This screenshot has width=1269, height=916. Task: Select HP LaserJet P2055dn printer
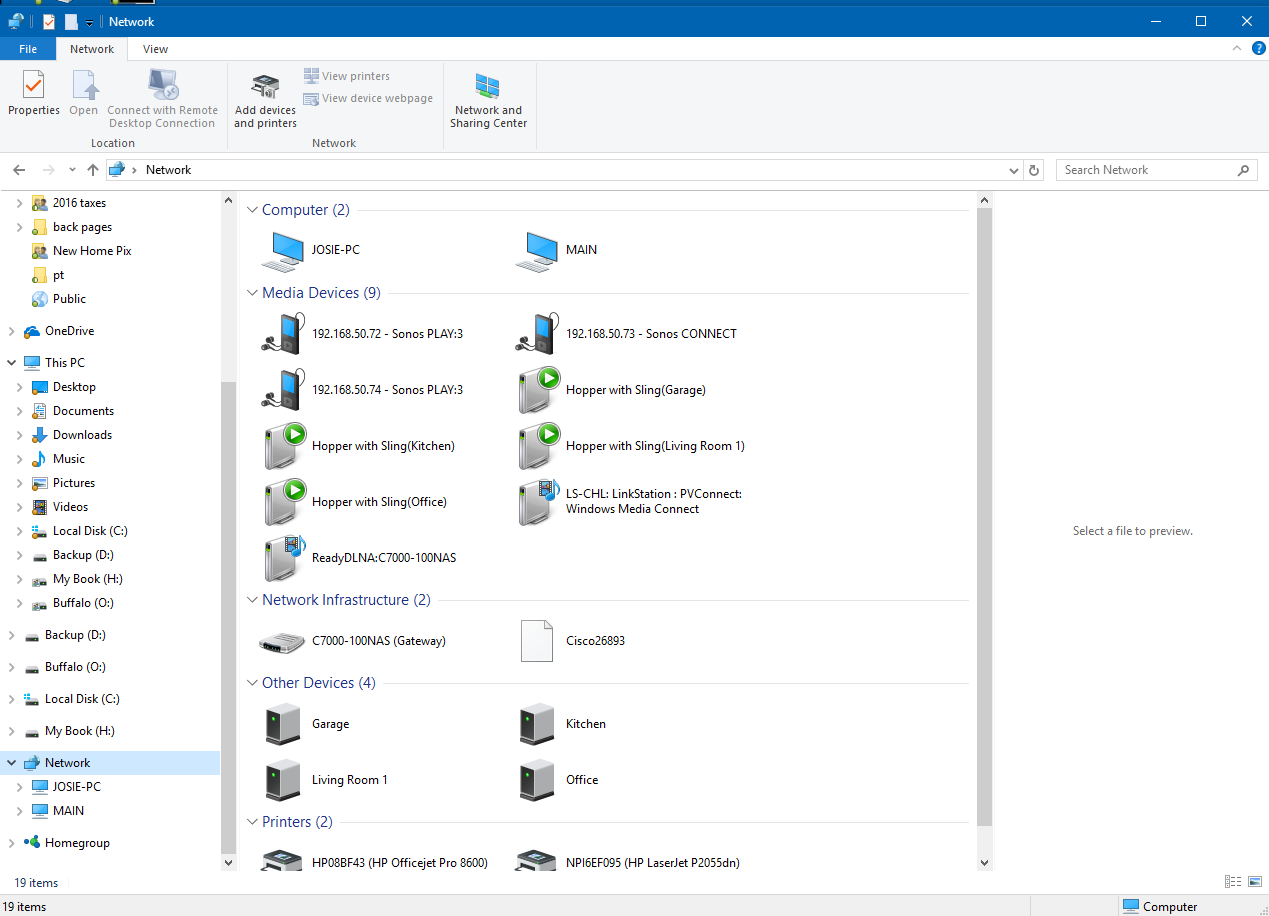coord(628,861)
